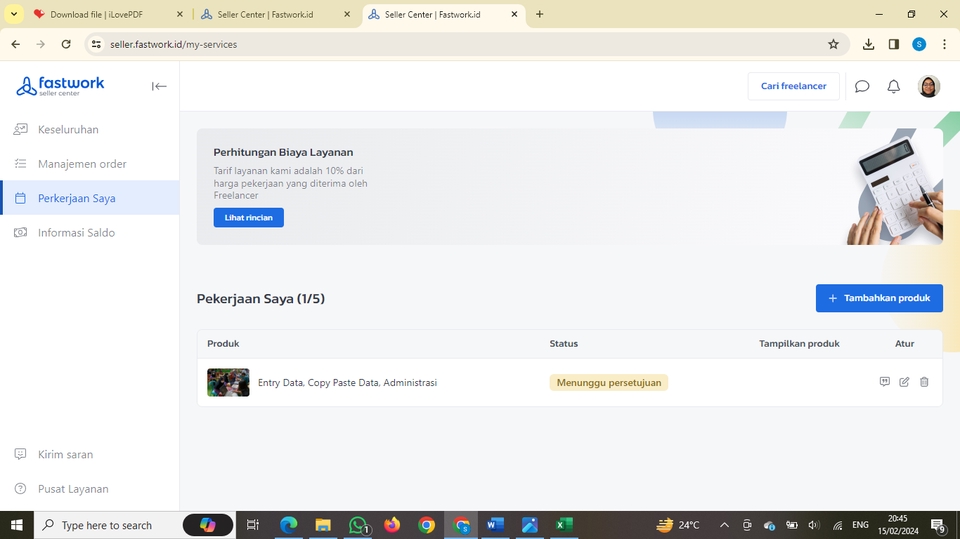
Task: Open Microsoft Word from taskbar
Action: tap(495, 525)
